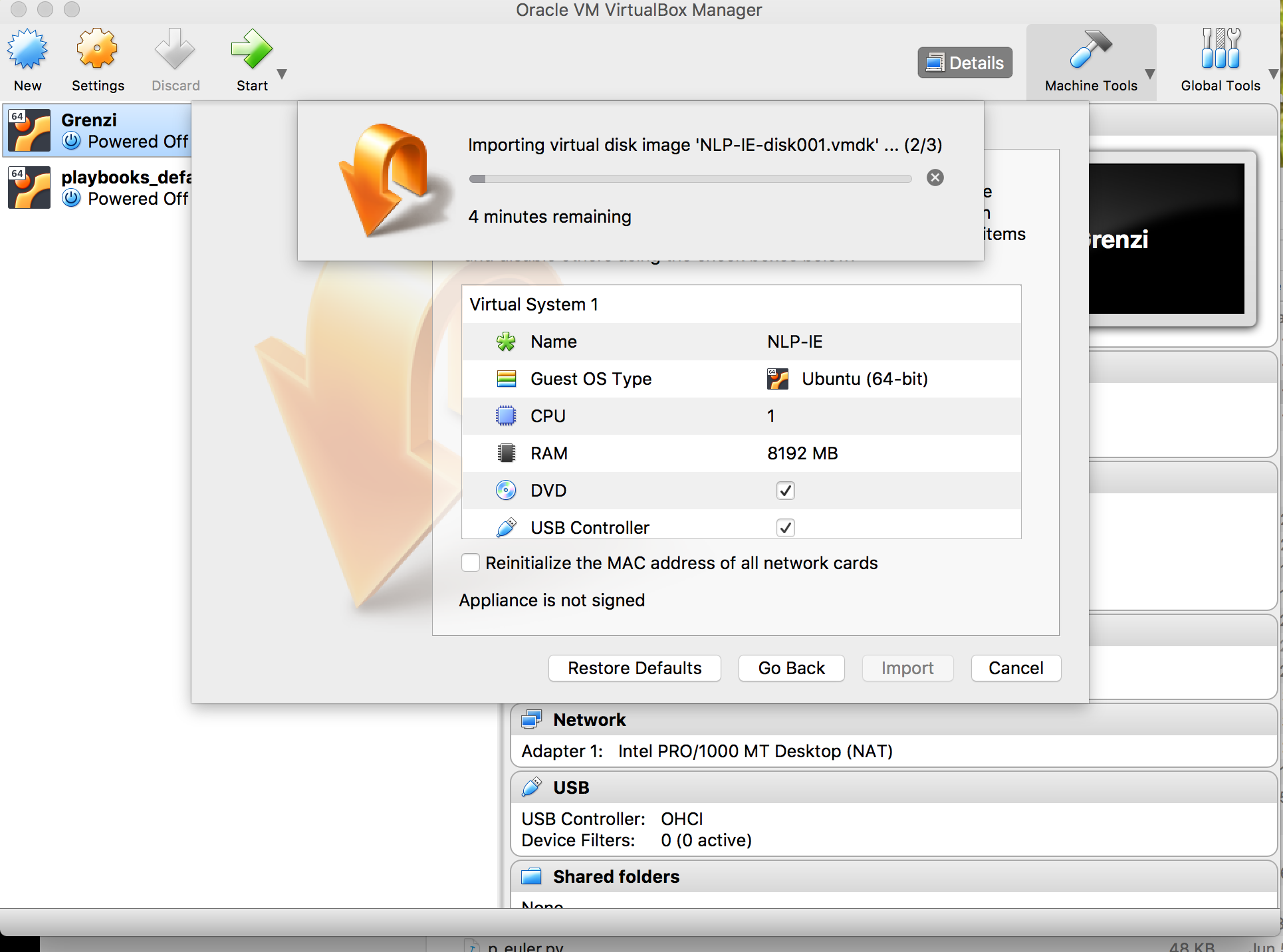This screenshot has height=952, width=1283.
Task: Open the USB section header
Action: click(893, 787)
